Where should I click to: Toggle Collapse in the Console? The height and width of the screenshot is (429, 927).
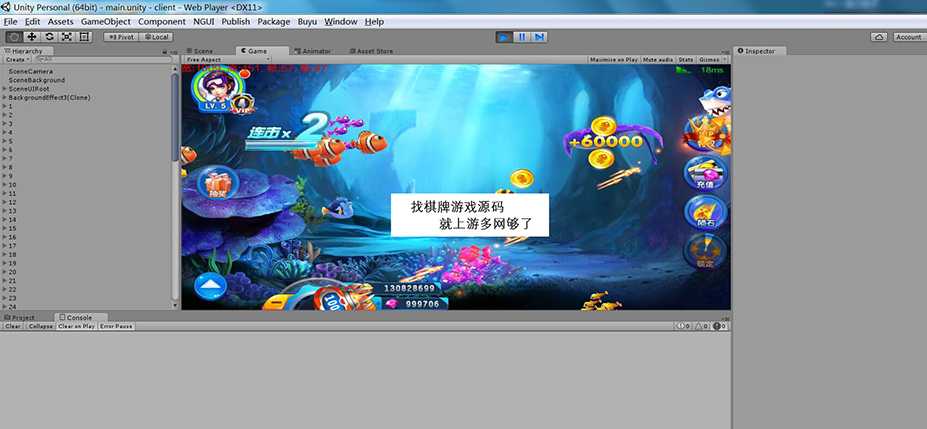tap(41, 326)
